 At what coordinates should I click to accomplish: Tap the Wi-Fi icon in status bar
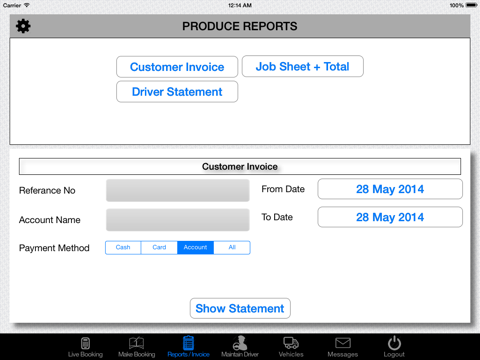[27, 5]
